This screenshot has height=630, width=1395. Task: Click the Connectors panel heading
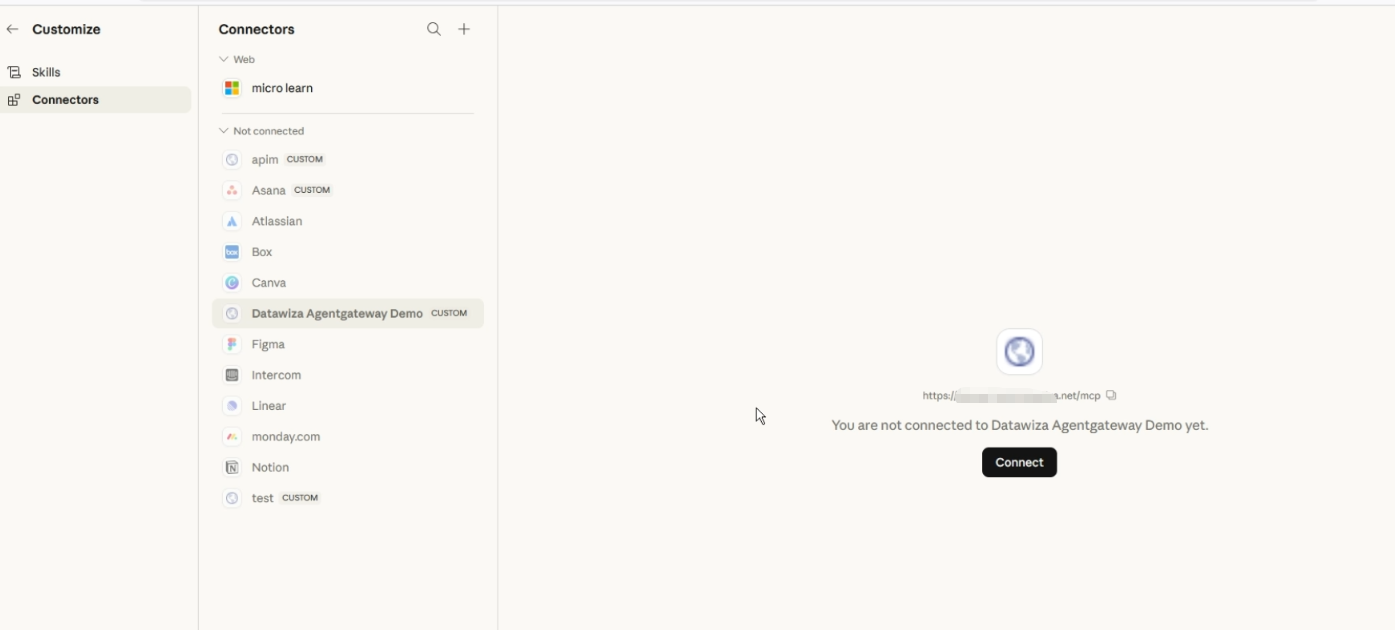click(256, 30)
